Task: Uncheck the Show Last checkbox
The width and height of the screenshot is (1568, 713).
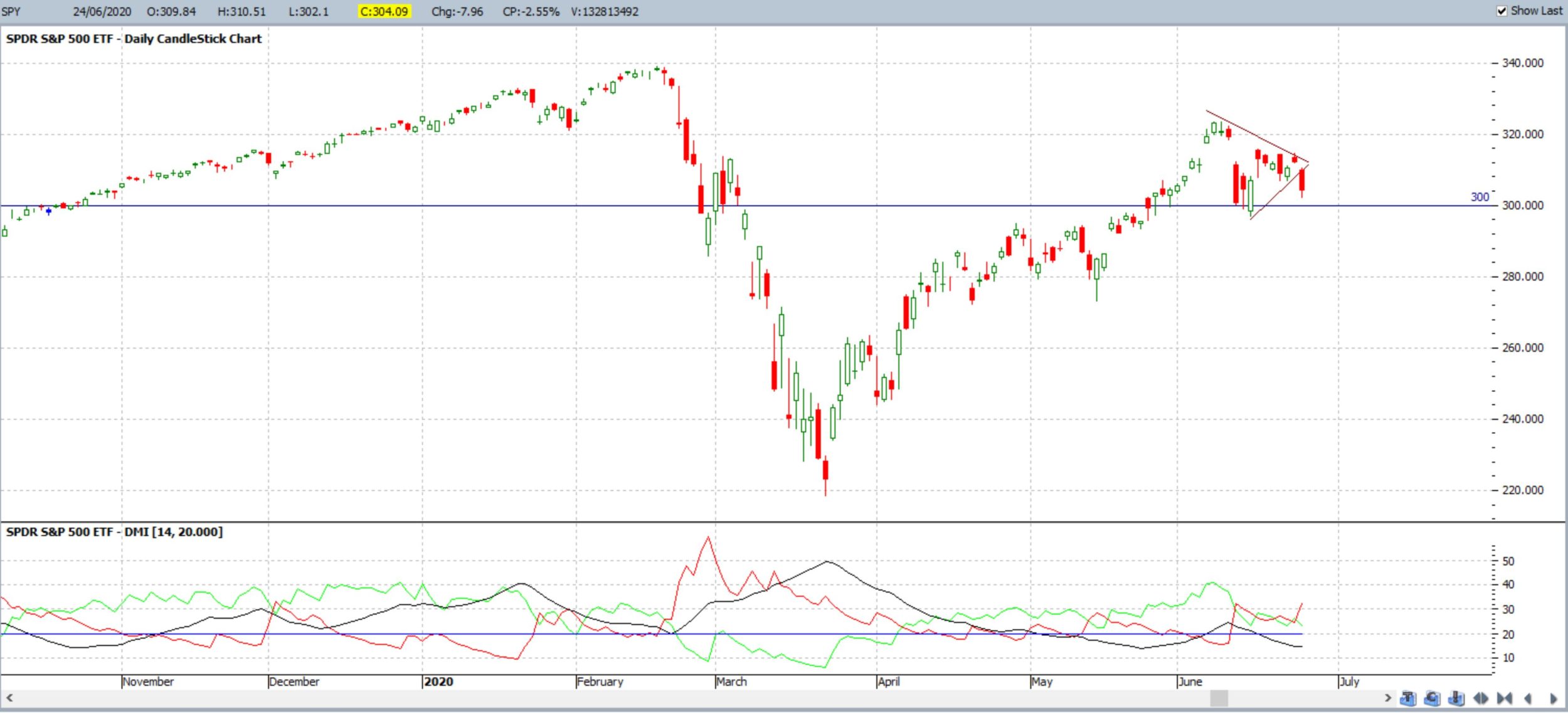Action: pyautogui.click(x=1502, y=11)
